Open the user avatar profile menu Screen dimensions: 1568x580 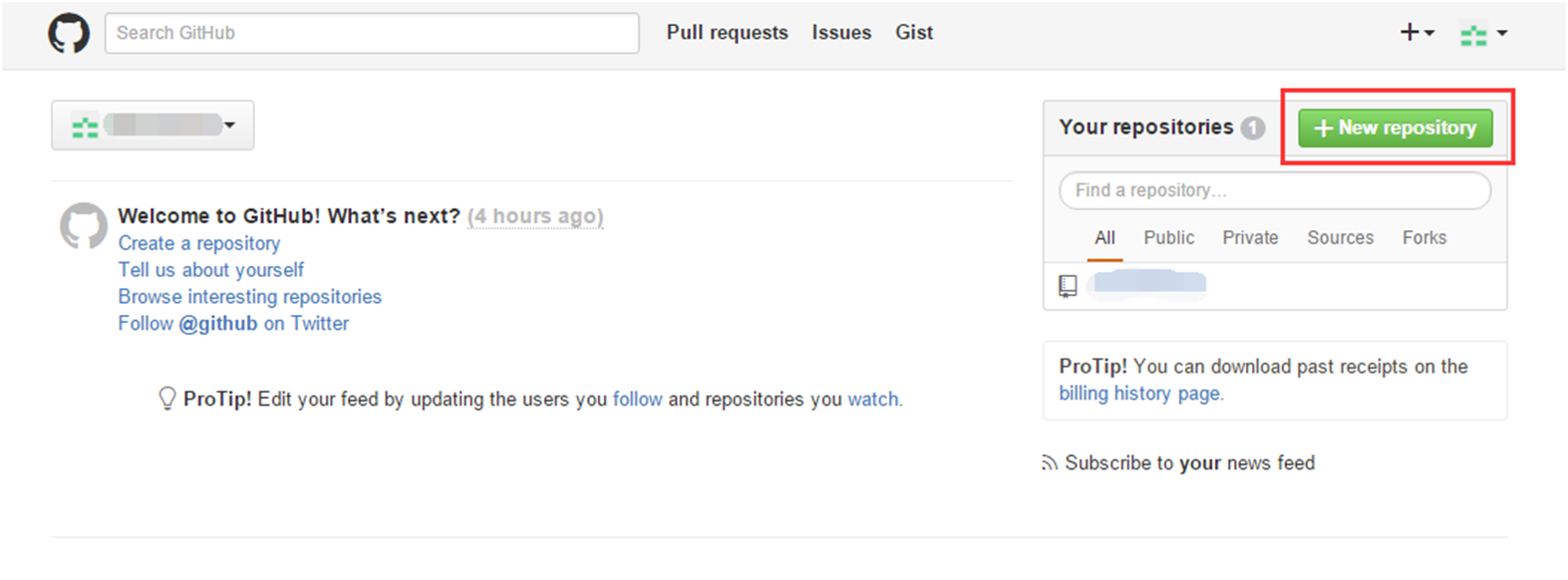pos(1483,34)
